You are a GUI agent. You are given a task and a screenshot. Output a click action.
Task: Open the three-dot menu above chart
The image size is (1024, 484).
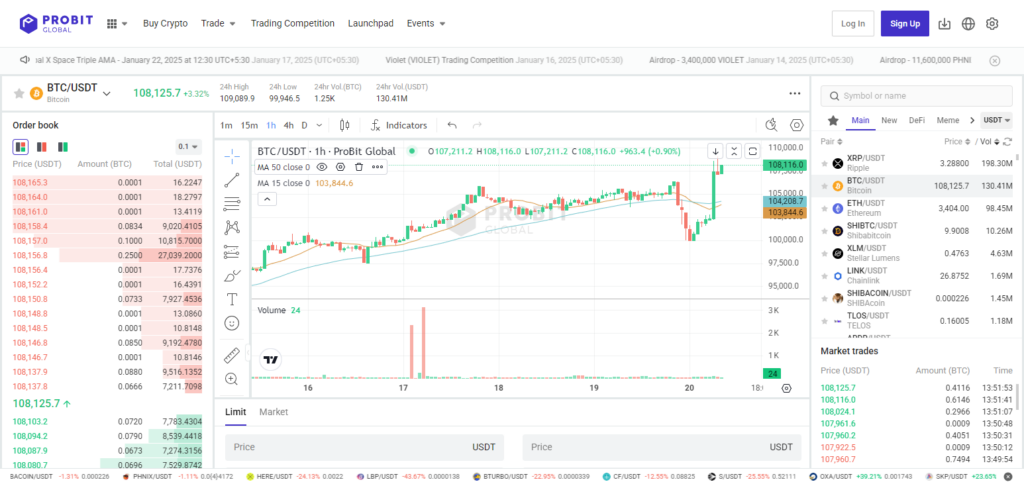795,93
